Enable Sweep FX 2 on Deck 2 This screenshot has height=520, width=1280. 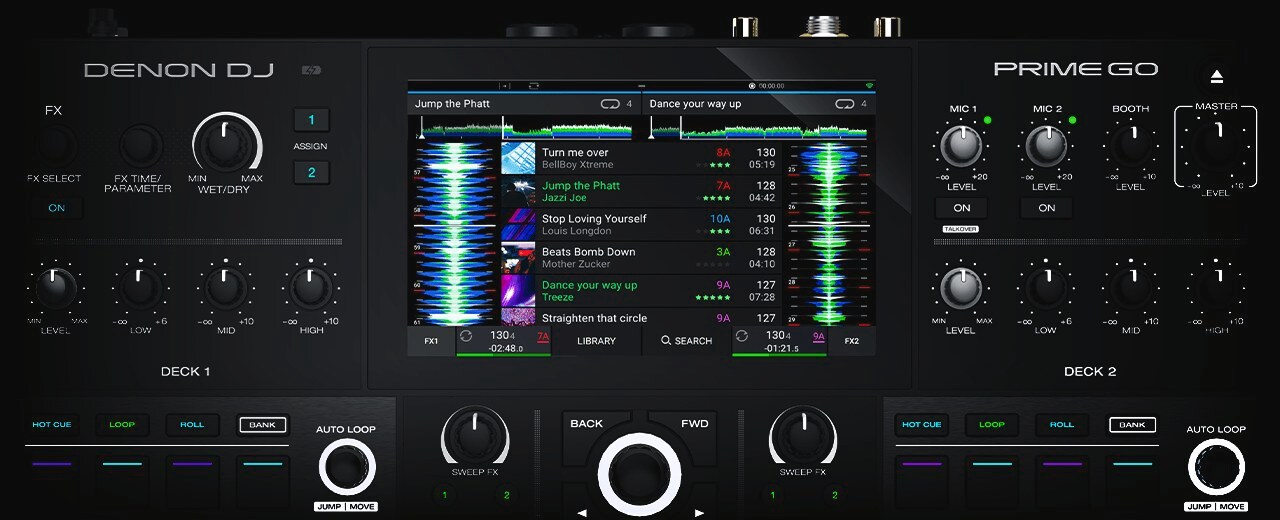click(x=834, y=495)
